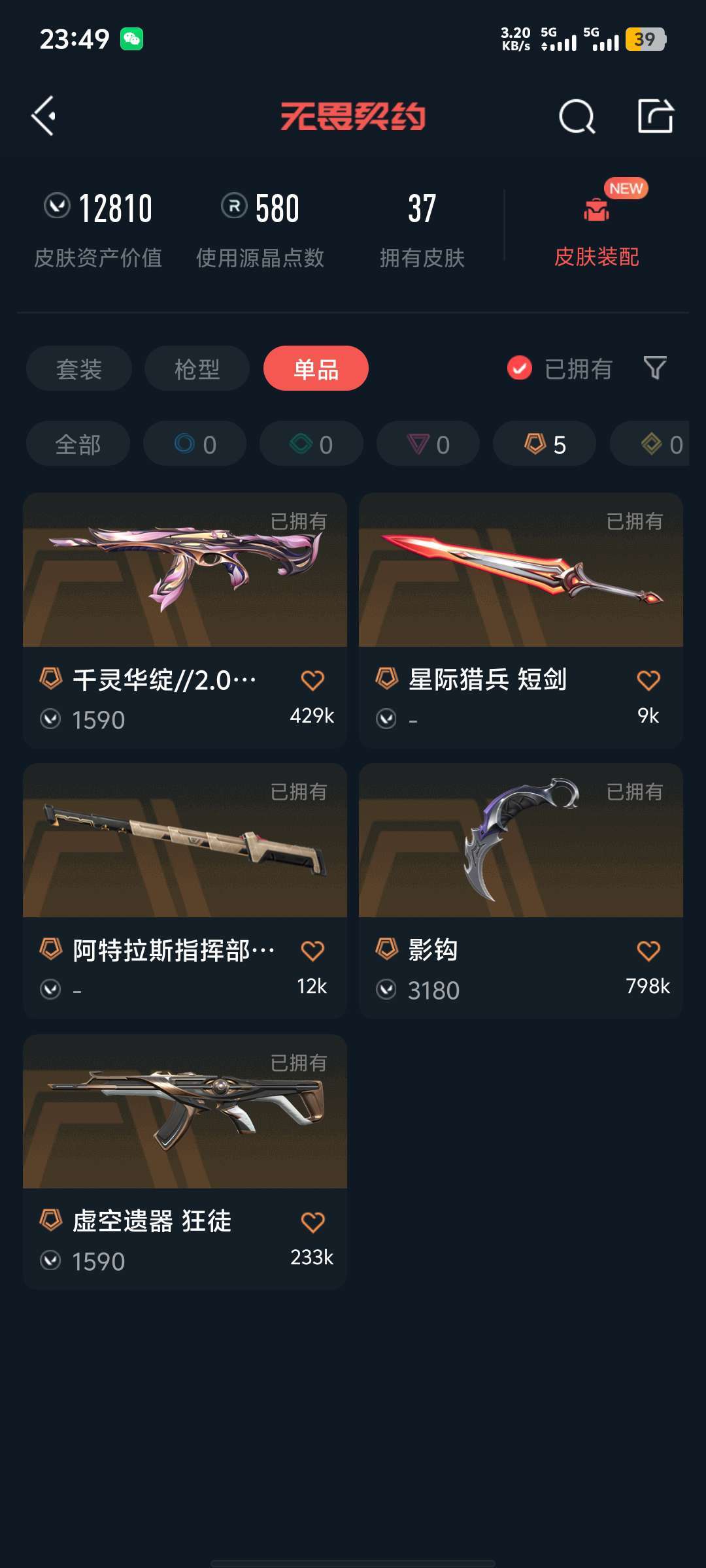Open 虚空遗器 狂徒 rifle thumbnail
The image size is (706, 1568).
pos(185,1111)
